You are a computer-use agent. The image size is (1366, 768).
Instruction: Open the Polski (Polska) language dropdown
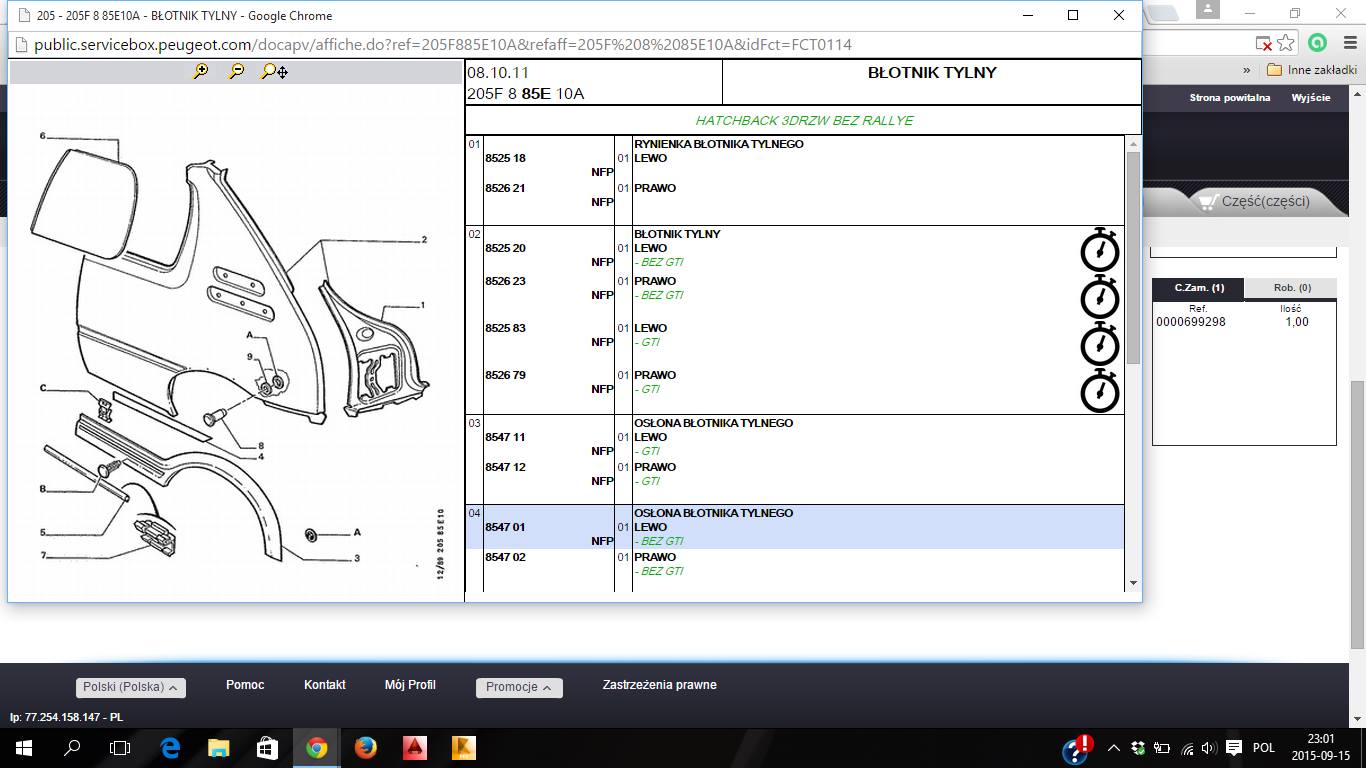(x=131, y=688)
